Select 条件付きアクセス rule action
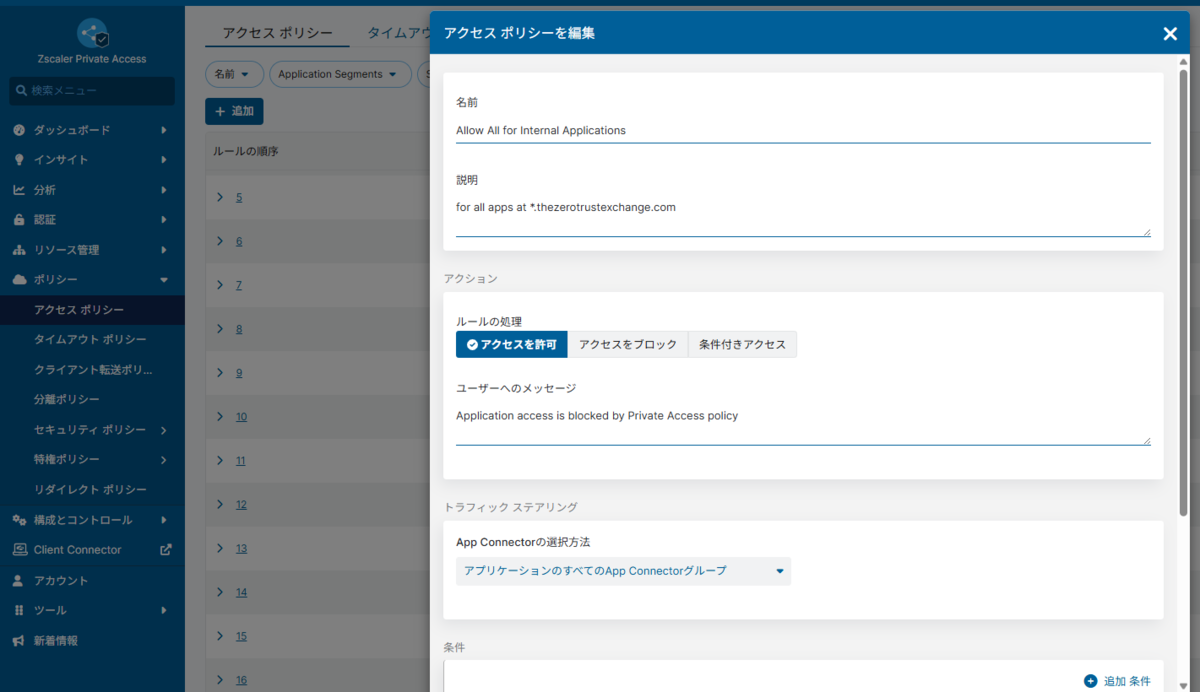The width and height of the screenshot is (1200, 692). 742,345
